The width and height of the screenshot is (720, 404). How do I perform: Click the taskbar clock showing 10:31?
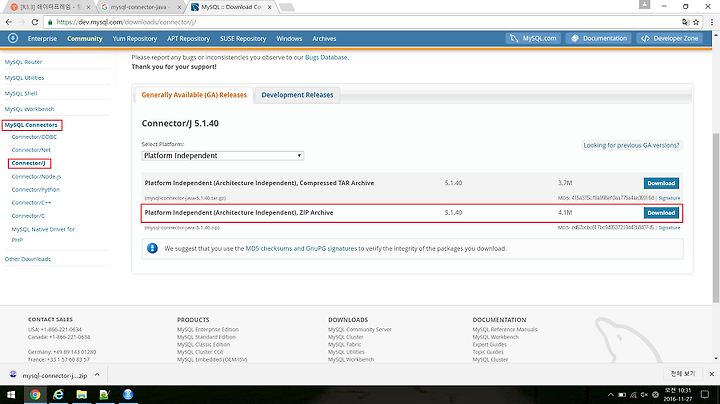678,394
